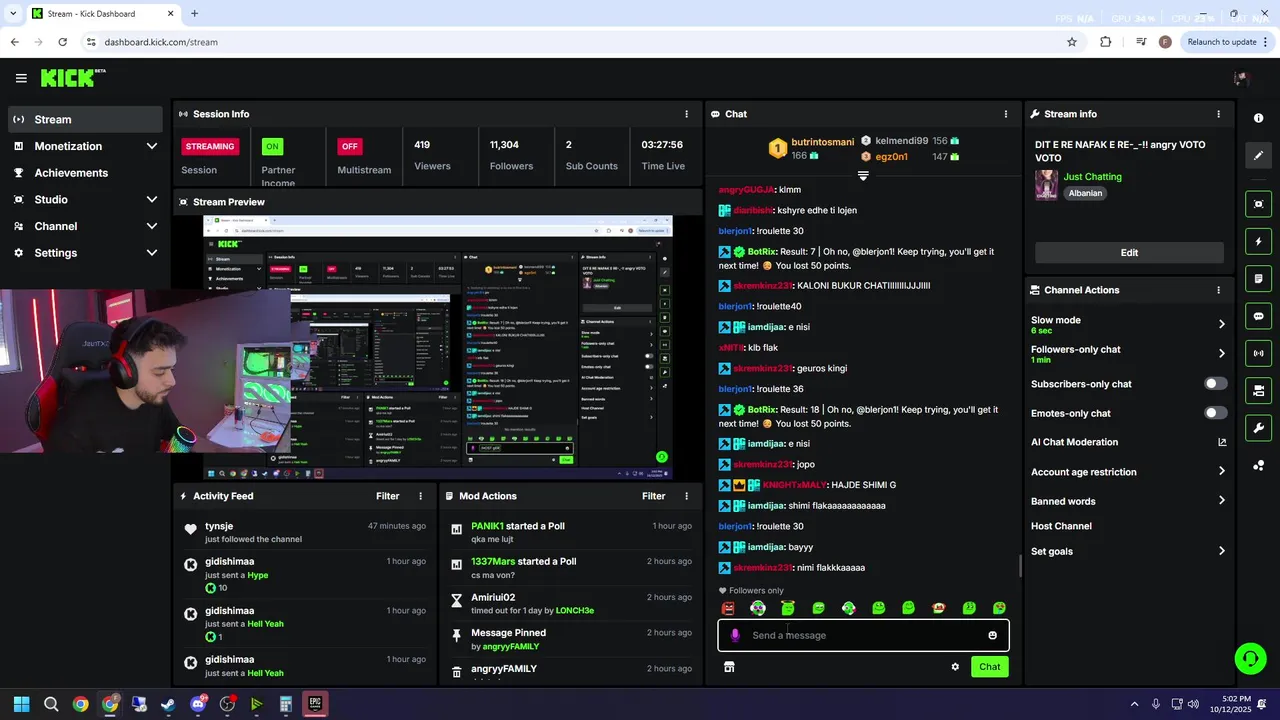Select Stream in the sidebar
The image size is (1280, 720).
click(x=85, y=119)
